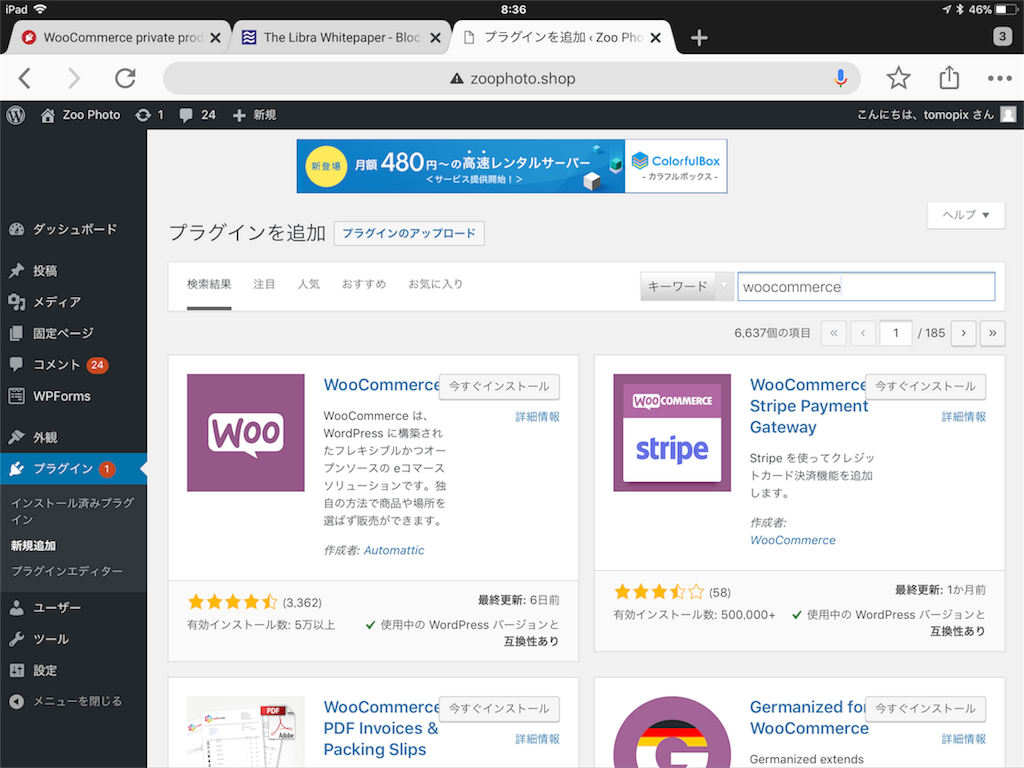Select 新規追加 submenu item
This screenshot has width=1024, height=768.
point(33,545)
